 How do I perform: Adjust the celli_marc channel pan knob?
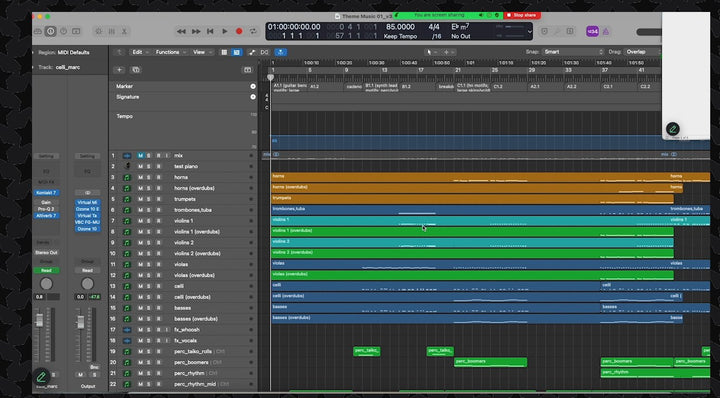(46, 284)
